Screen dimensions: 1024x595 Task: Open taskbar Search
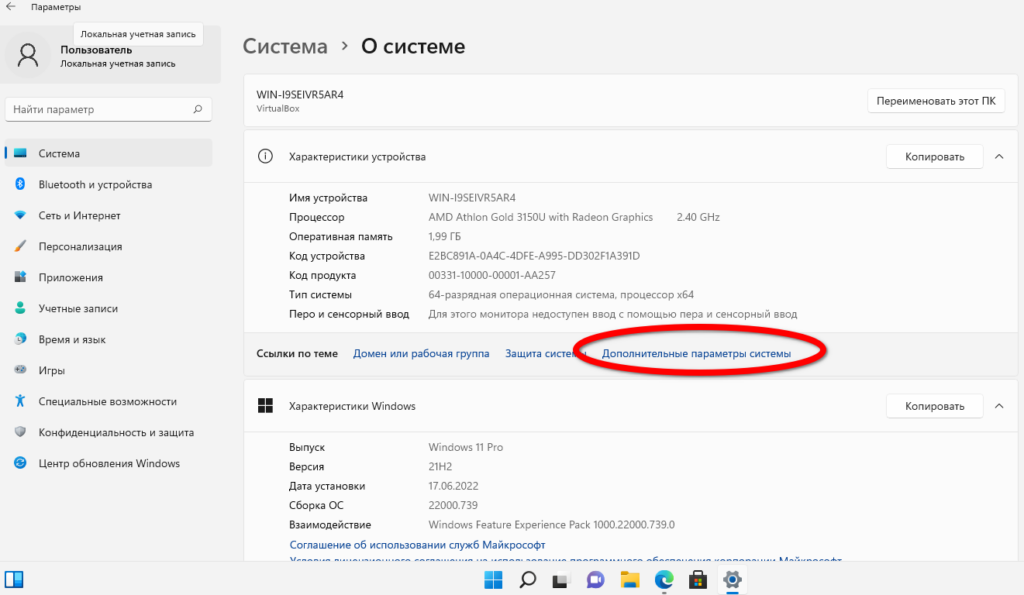point(528,579)
